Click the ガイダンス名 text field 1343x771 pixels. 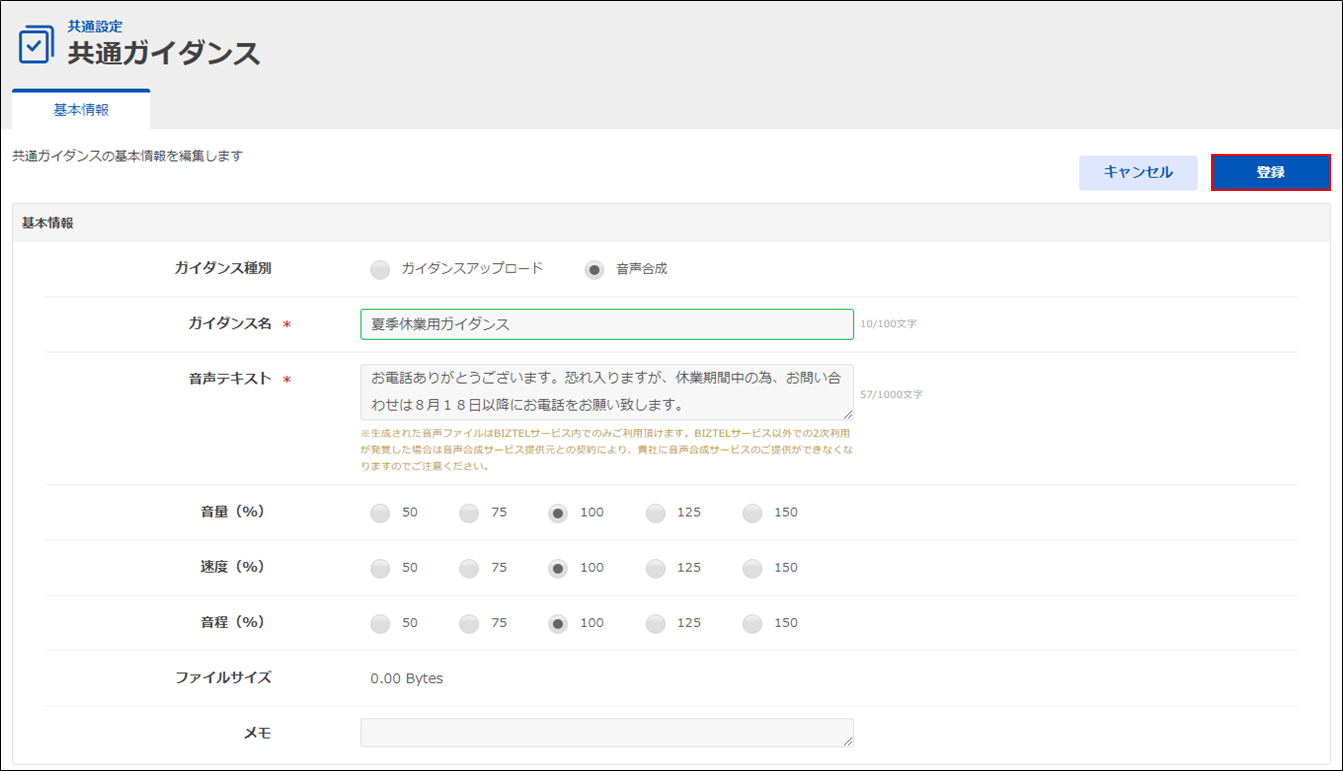[x=606, y=324]
